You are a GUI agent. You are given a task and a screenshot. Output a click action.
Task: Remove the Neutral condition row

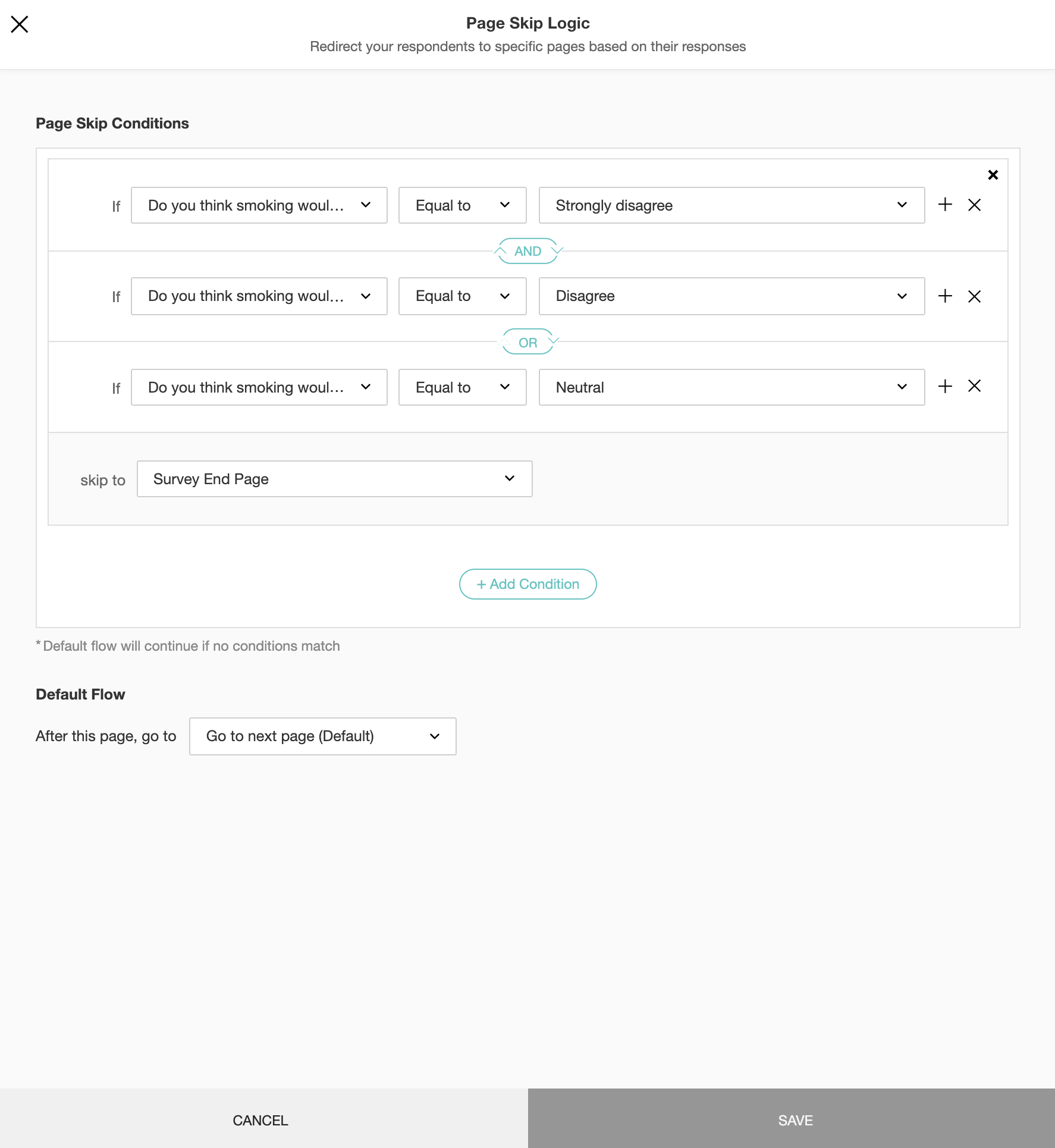click(x=974, y=387)
